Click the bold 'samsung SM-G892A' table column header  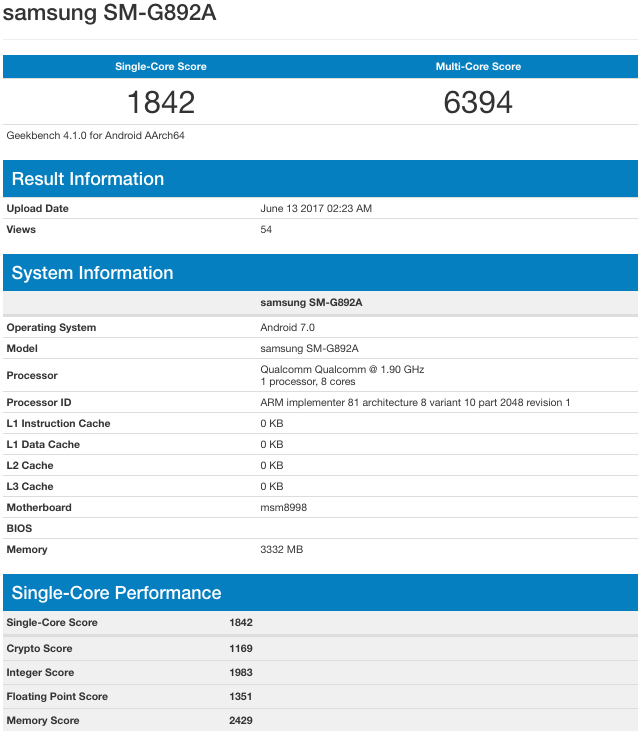[311, 303]
